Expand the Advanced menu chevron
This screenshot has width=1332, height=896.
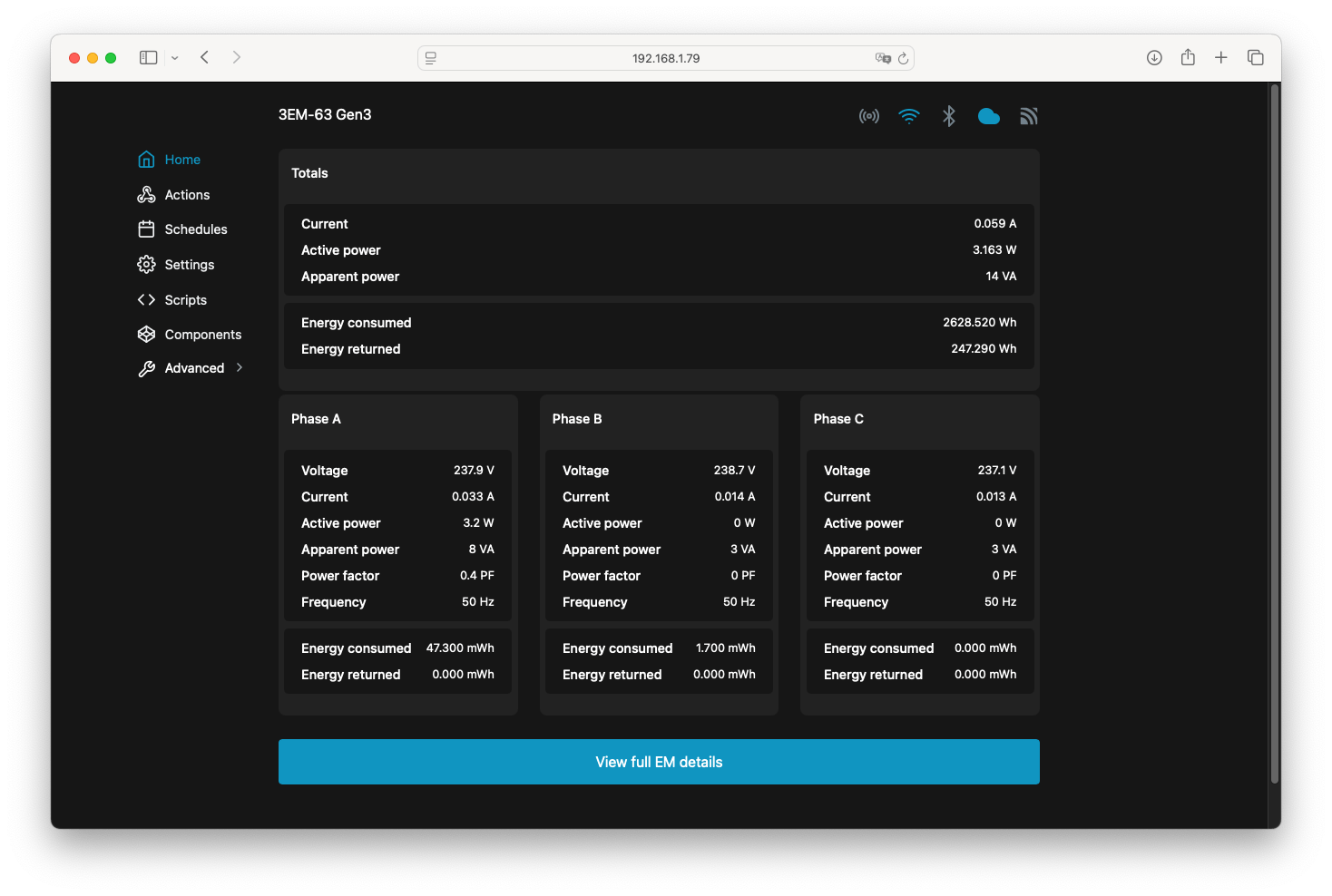coord(240,367)
